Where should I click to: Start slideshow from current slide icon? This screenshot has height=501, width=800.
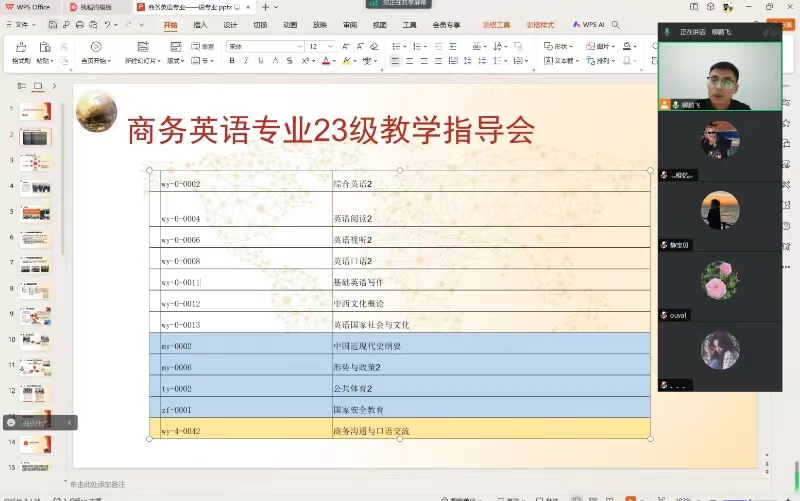pos(95,47)
